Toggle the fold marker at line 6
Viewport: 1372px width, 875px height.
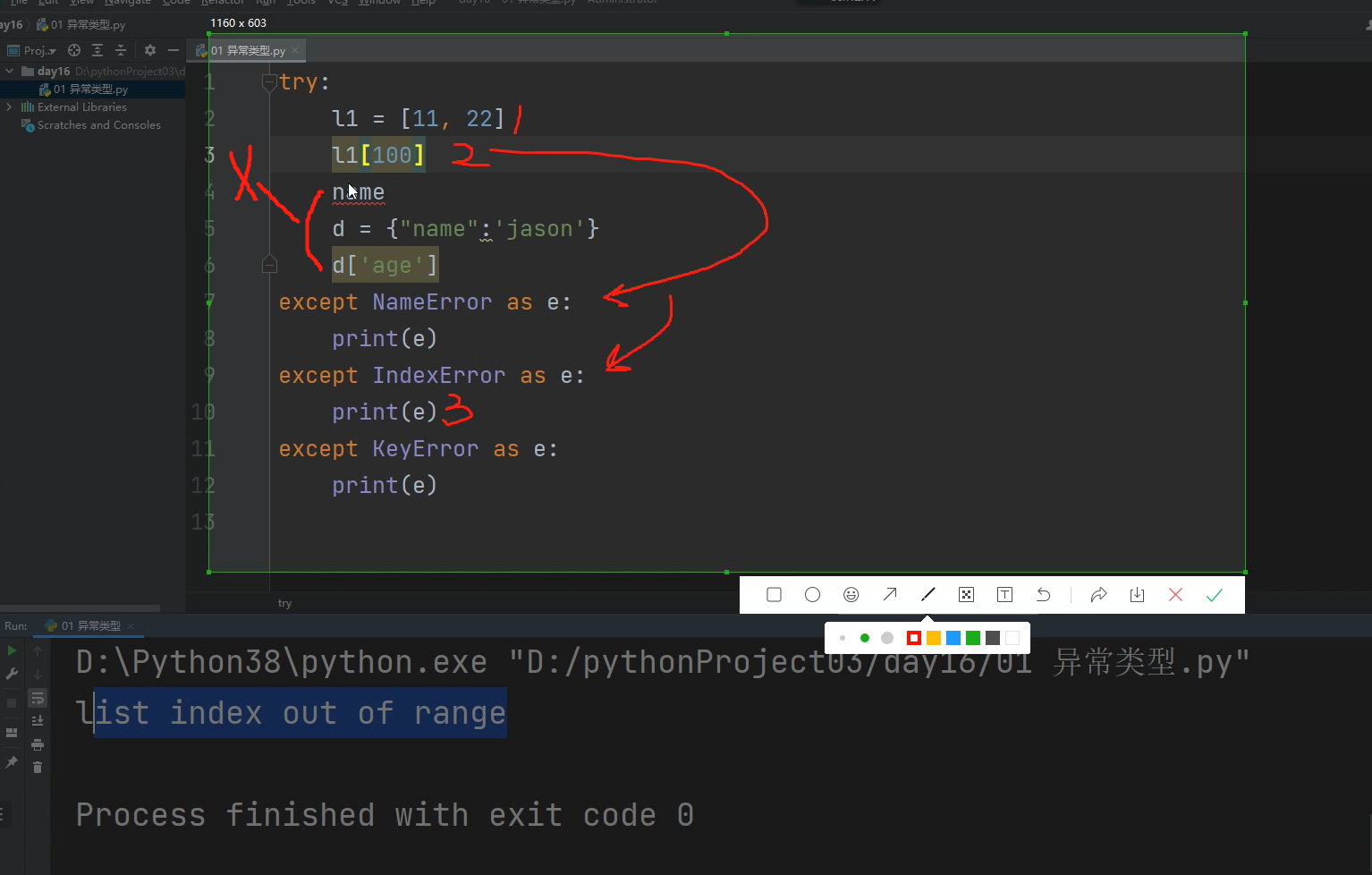click(x=269, y=265)
